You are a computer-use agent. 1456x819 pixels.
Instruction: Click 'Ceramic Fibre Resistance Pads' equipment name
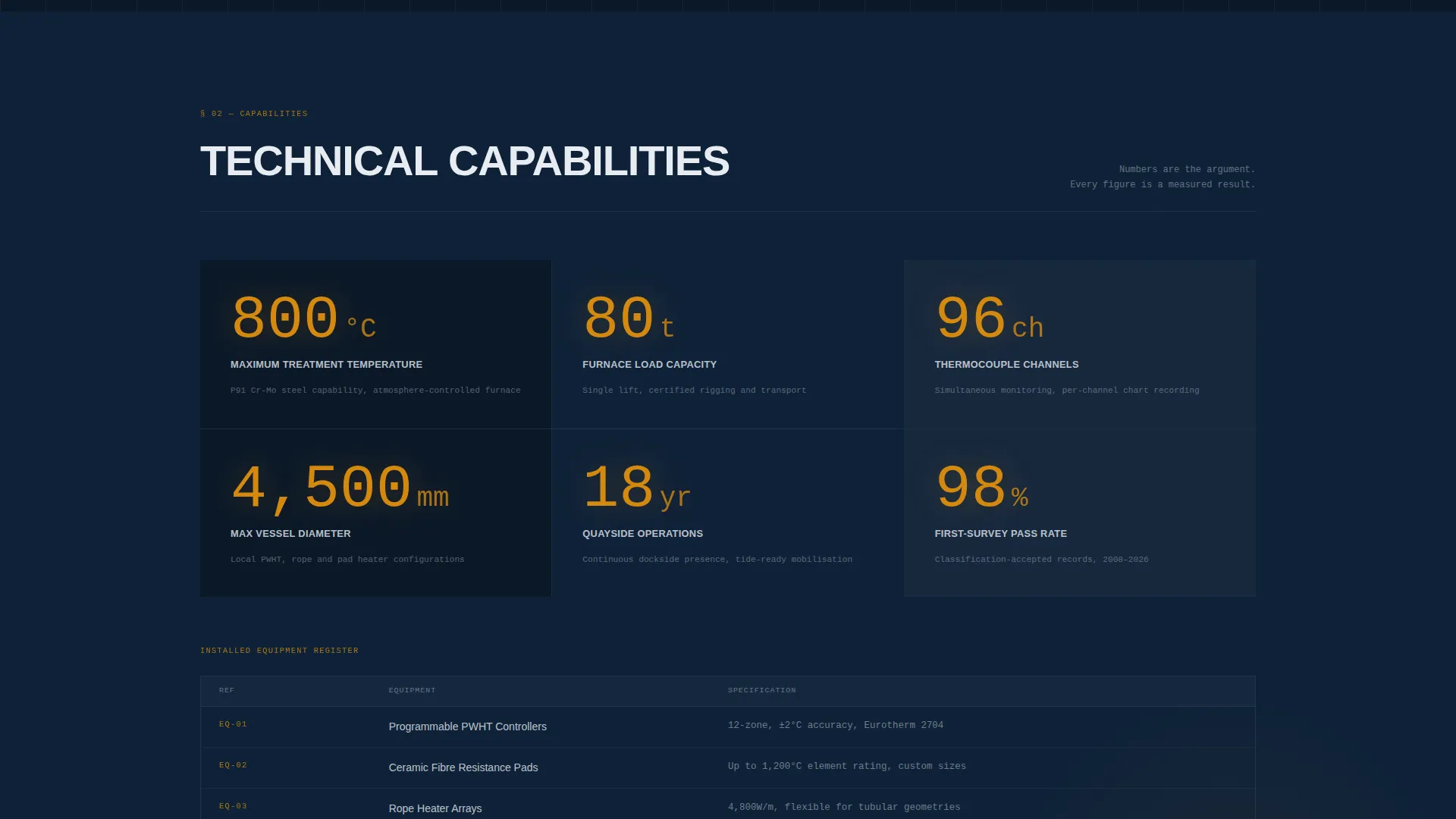tap(463, 767)
